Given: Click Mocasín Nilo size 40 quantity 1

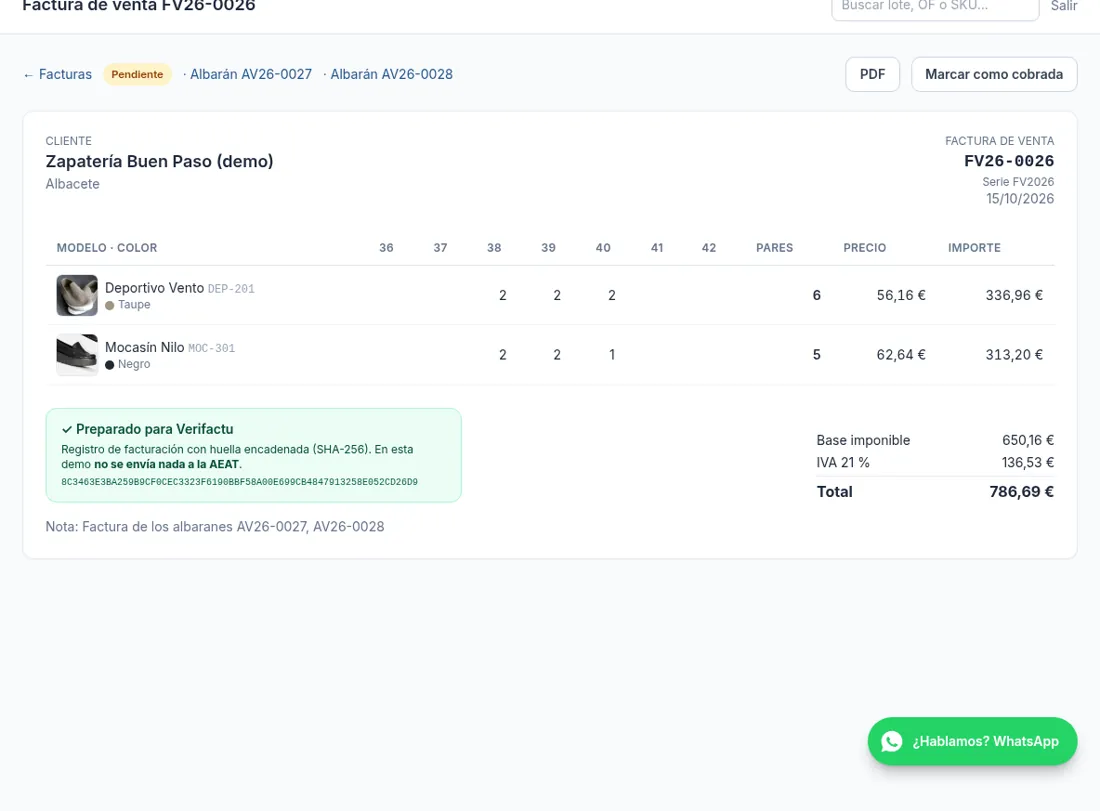Looking at the screenshot, I should [612, 355].
